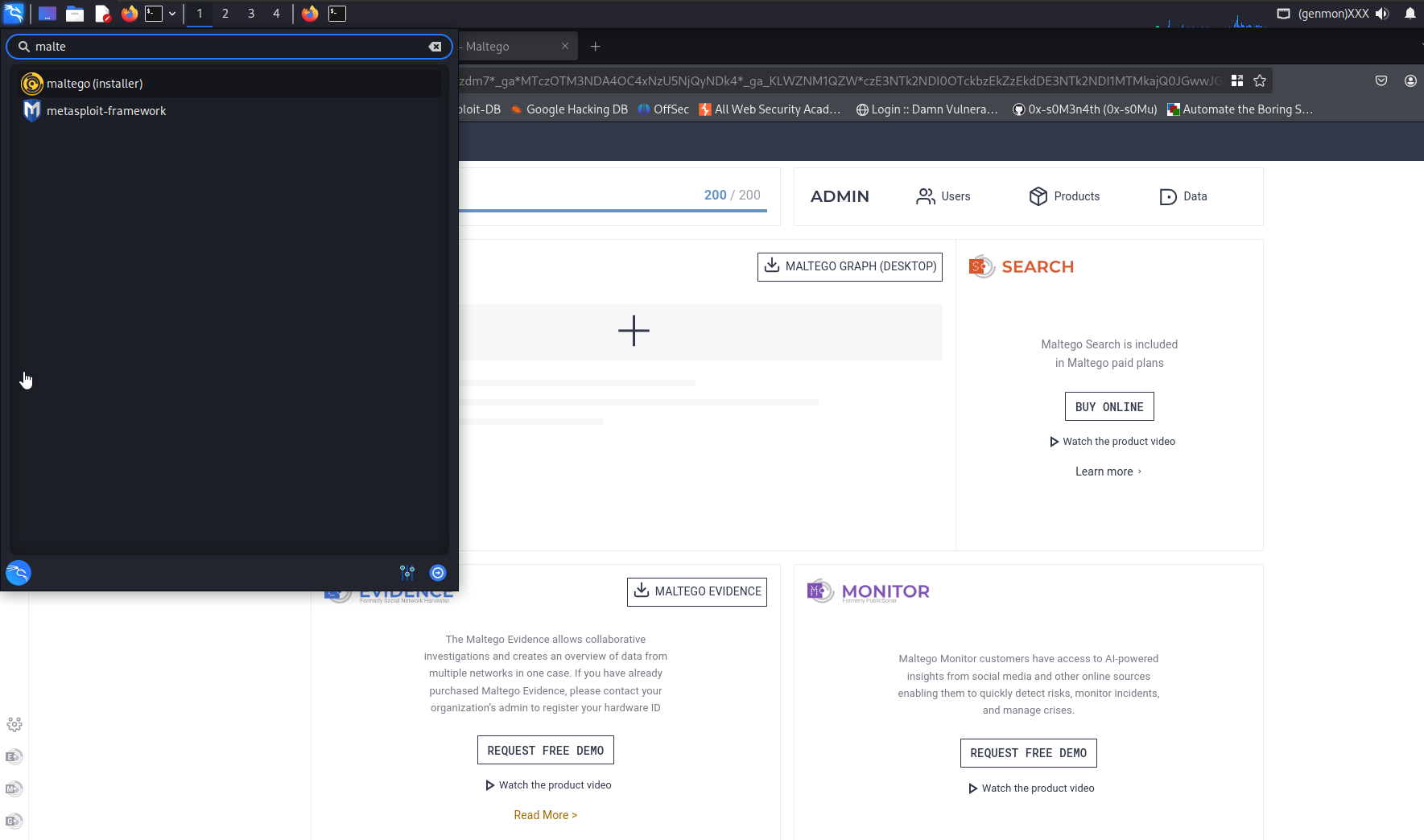Screen dimensions: 1424x840
Task: Open the Products admin tab
Action: tap(1064, 196)
